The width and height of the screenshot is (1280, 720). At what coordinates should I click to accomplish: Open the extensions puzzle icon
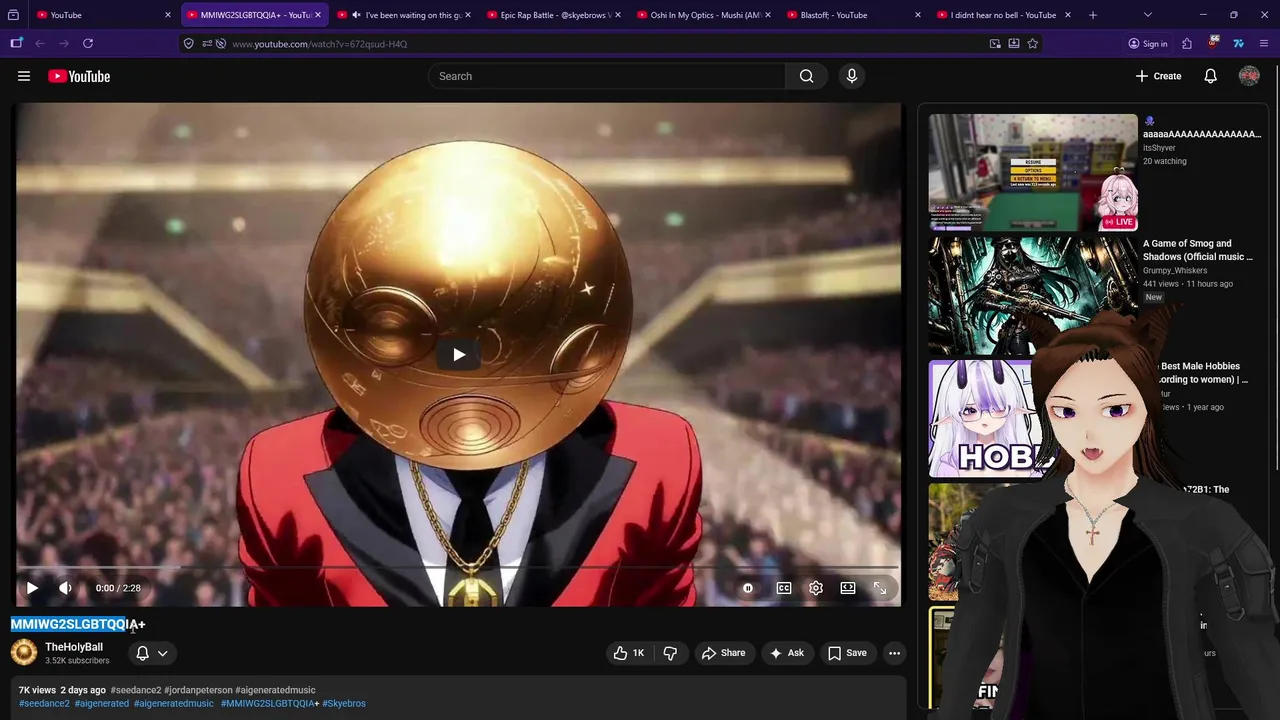click(x=1187, y=43)
